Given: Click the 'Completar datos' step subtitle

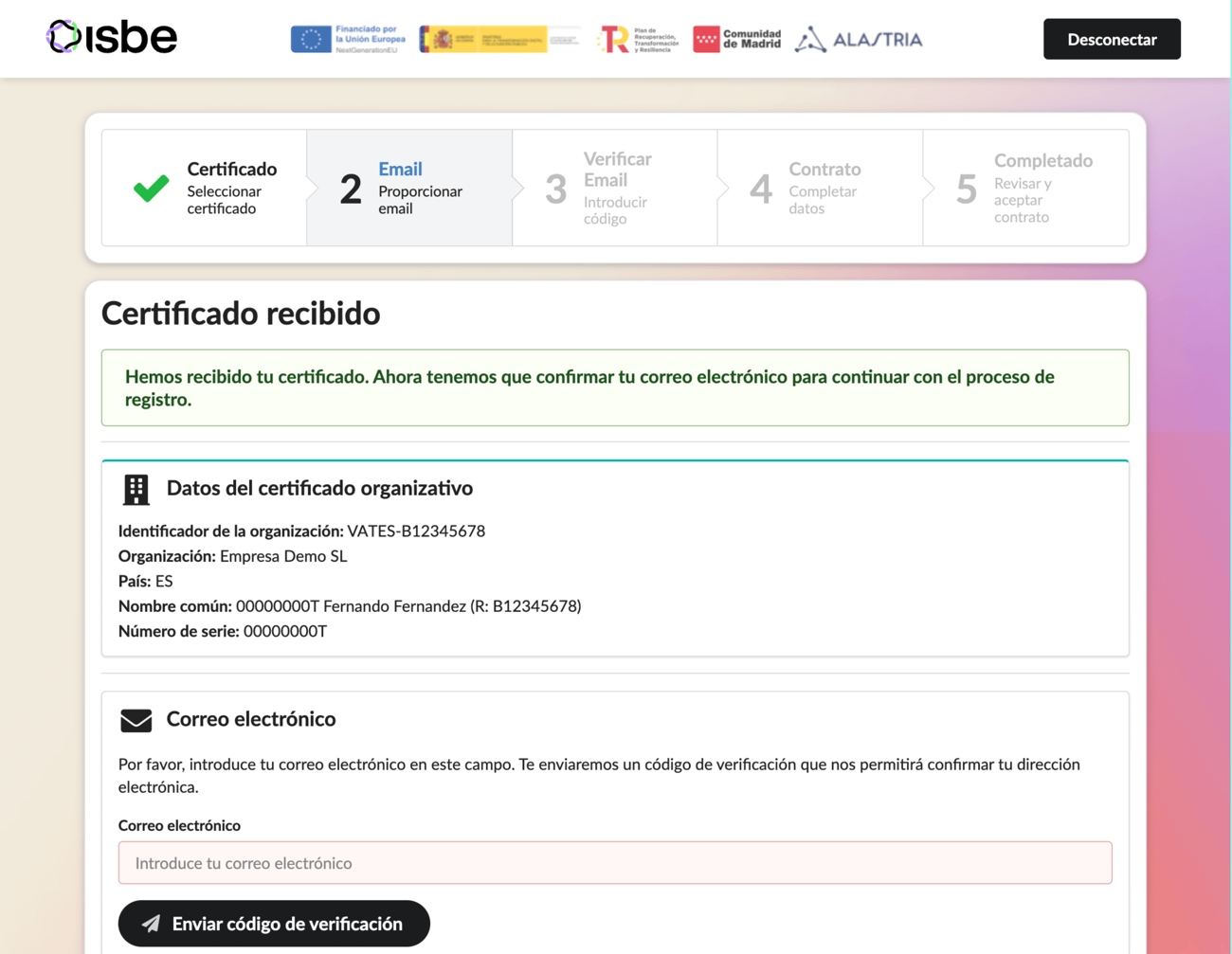Looking at the screenshot, I should coord(823,200).
